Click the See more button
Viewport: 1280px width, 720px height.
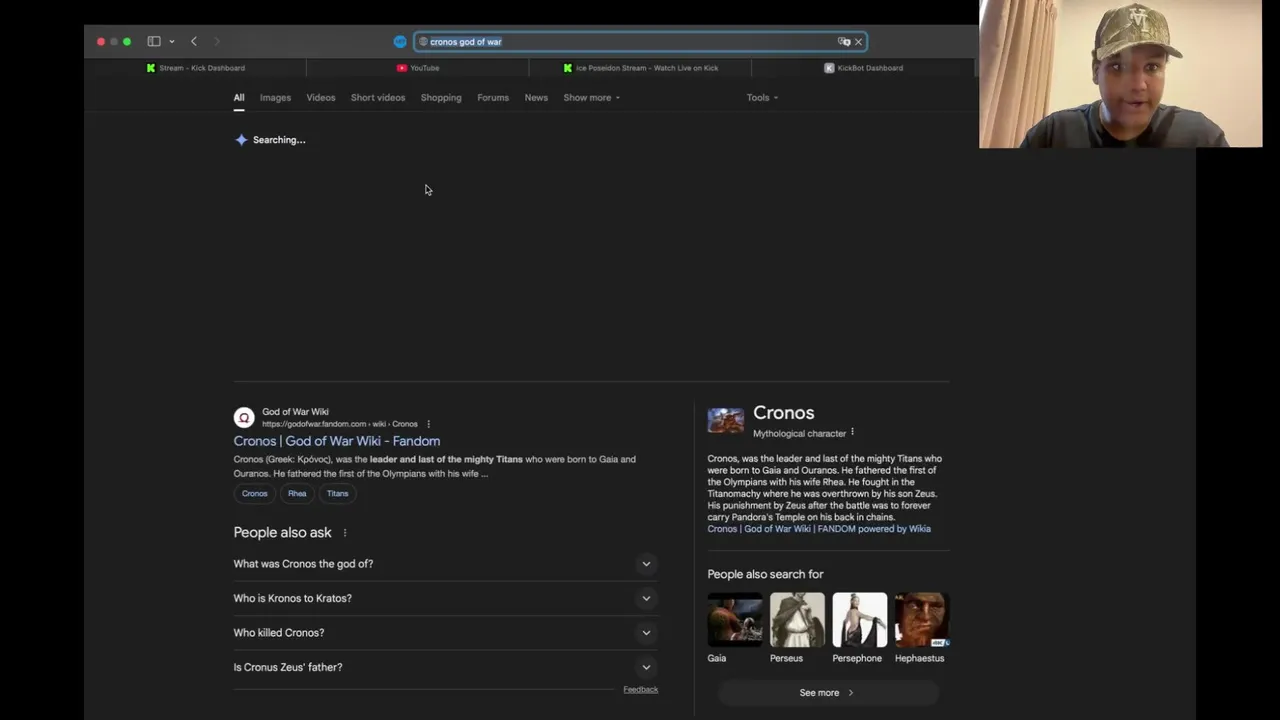pyautogui.click(x=828, y=693)
